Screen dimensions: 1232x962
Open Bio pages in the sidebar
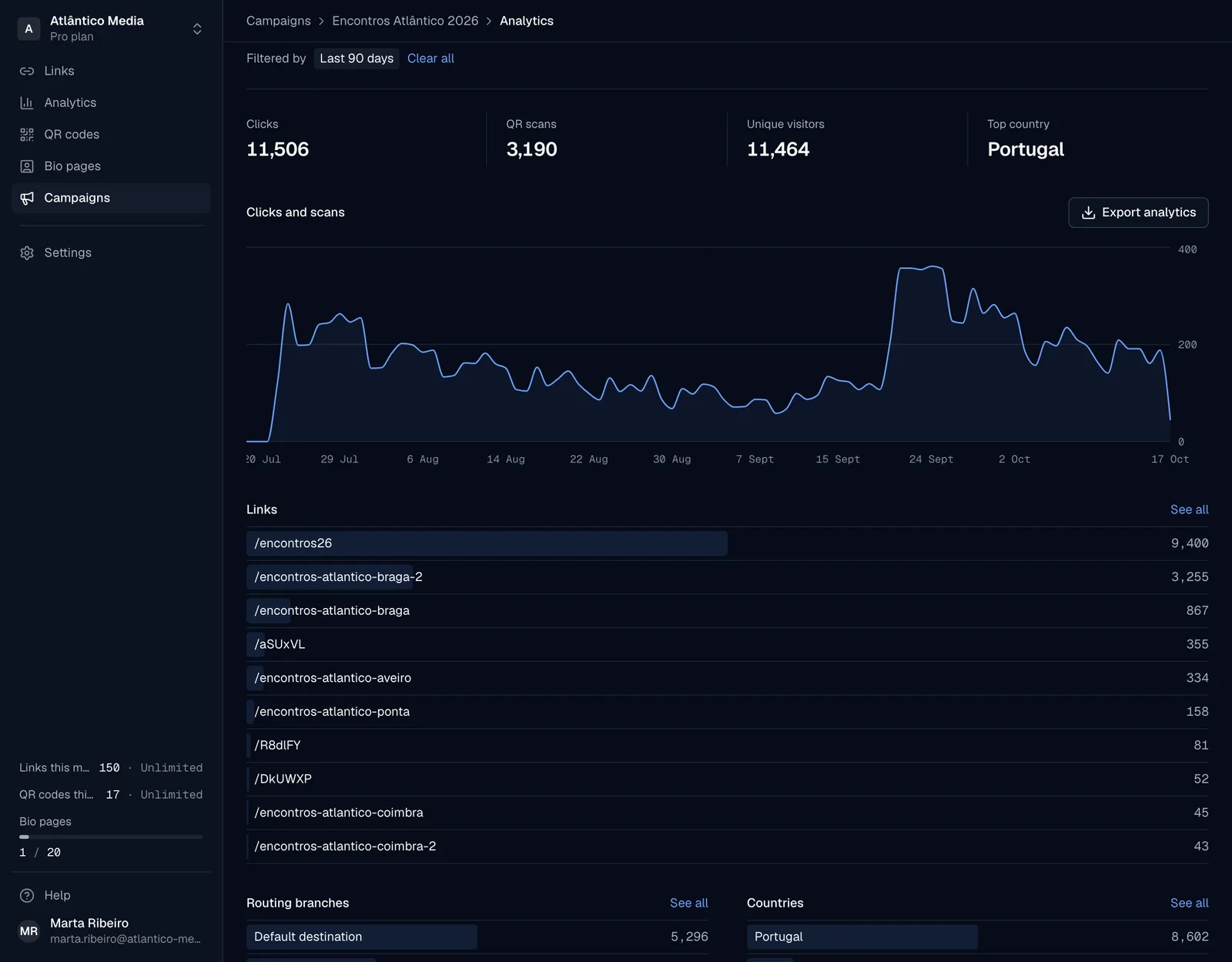111,166
